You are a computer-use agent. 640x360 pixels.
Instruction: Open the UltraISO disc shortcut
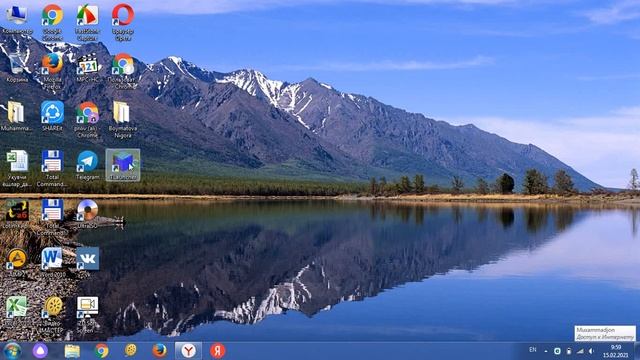tap(87, 213)
